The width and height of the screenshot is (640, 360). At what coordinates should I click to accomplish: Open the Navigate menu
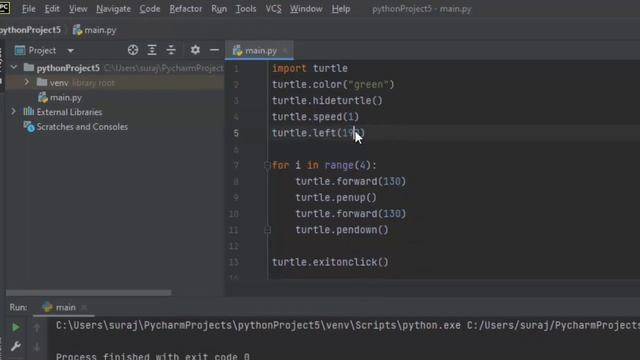[x=113, y=9]
